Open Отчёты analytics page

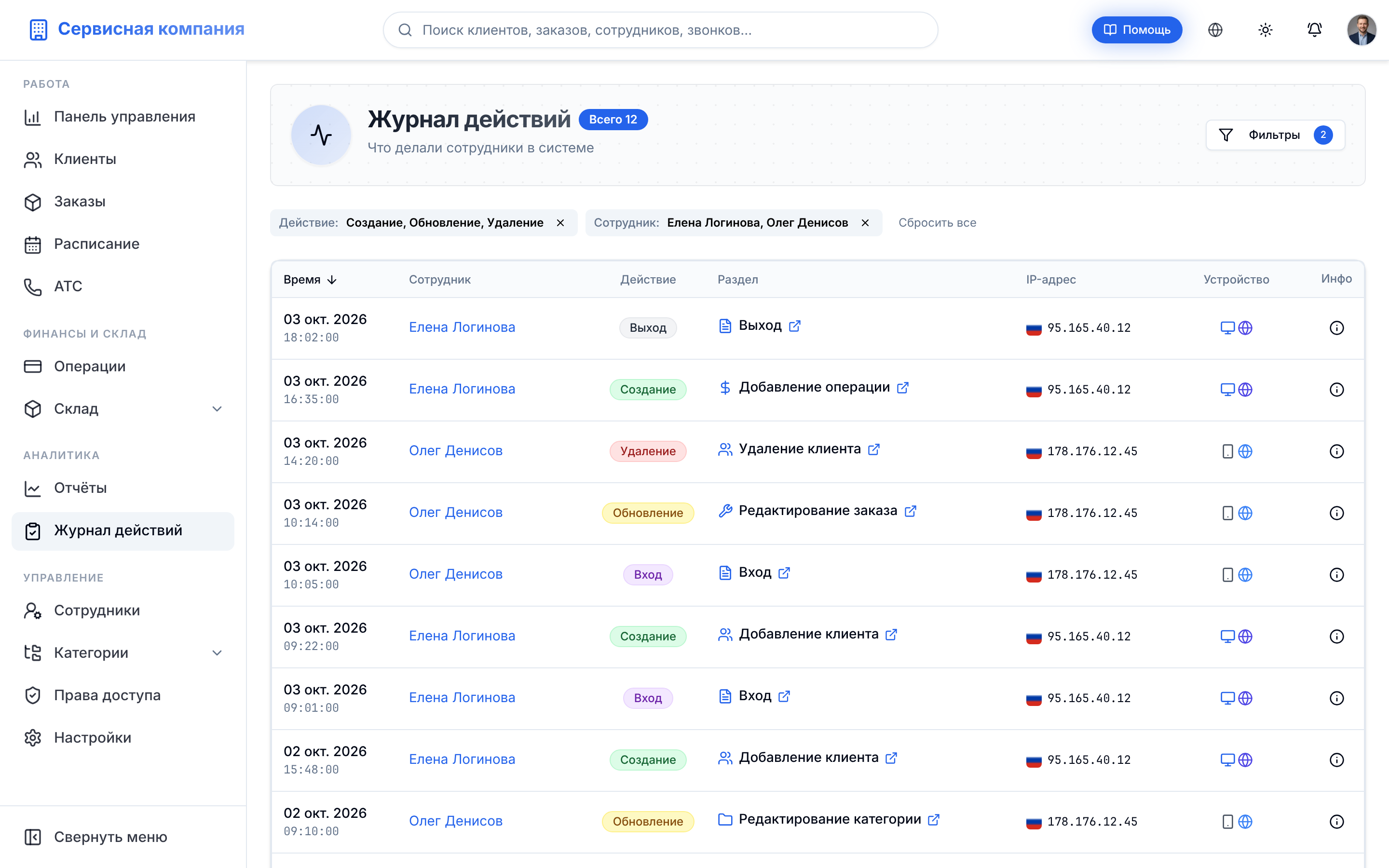[123, 488]
